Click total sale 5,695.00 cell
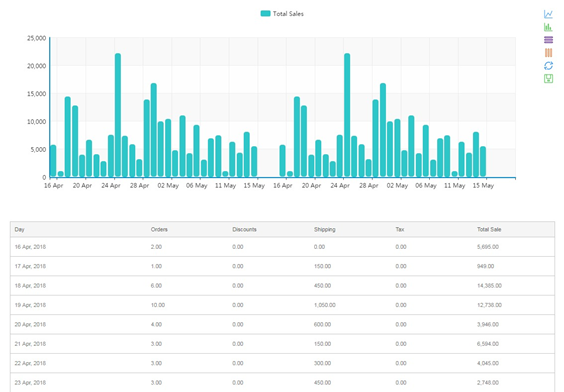This screenshot has width=564, height=392. pos(488,247)
